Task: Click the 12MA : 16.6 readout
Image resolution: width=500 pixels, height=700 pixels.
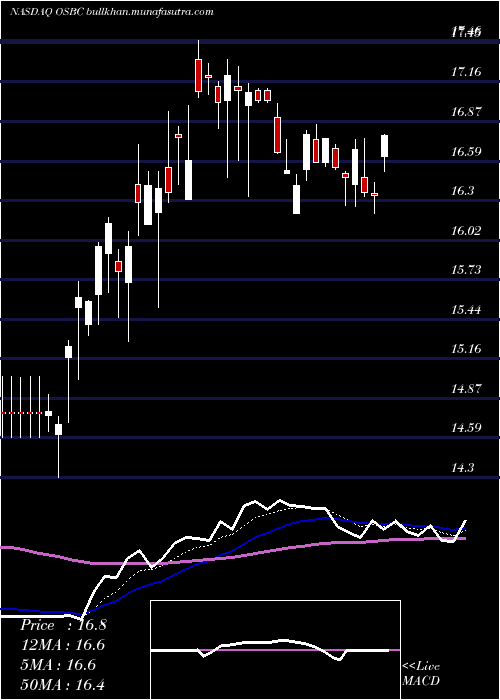Action: pos(62,645)
